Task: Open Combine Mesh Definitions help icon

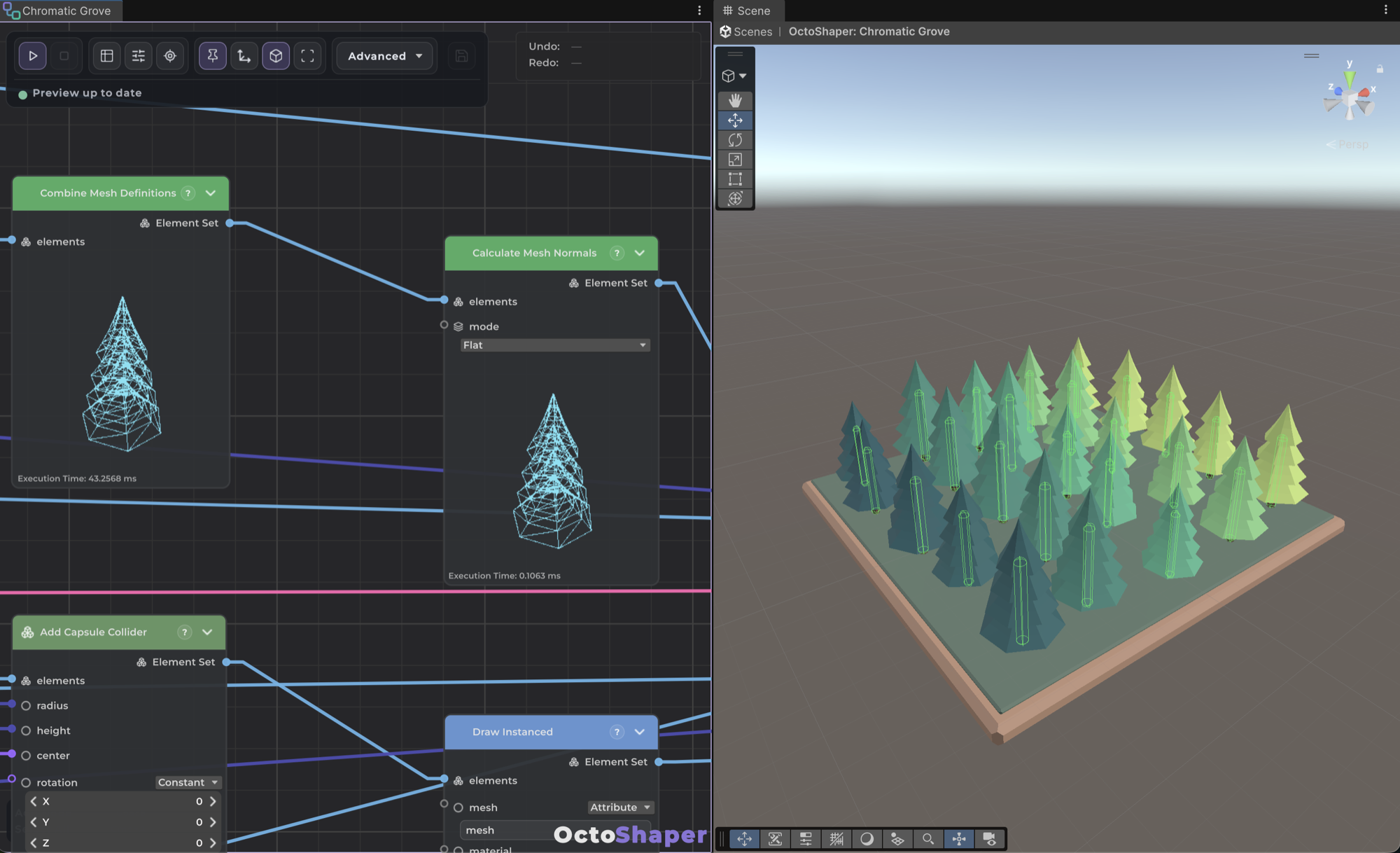Action: pos(188,193)
